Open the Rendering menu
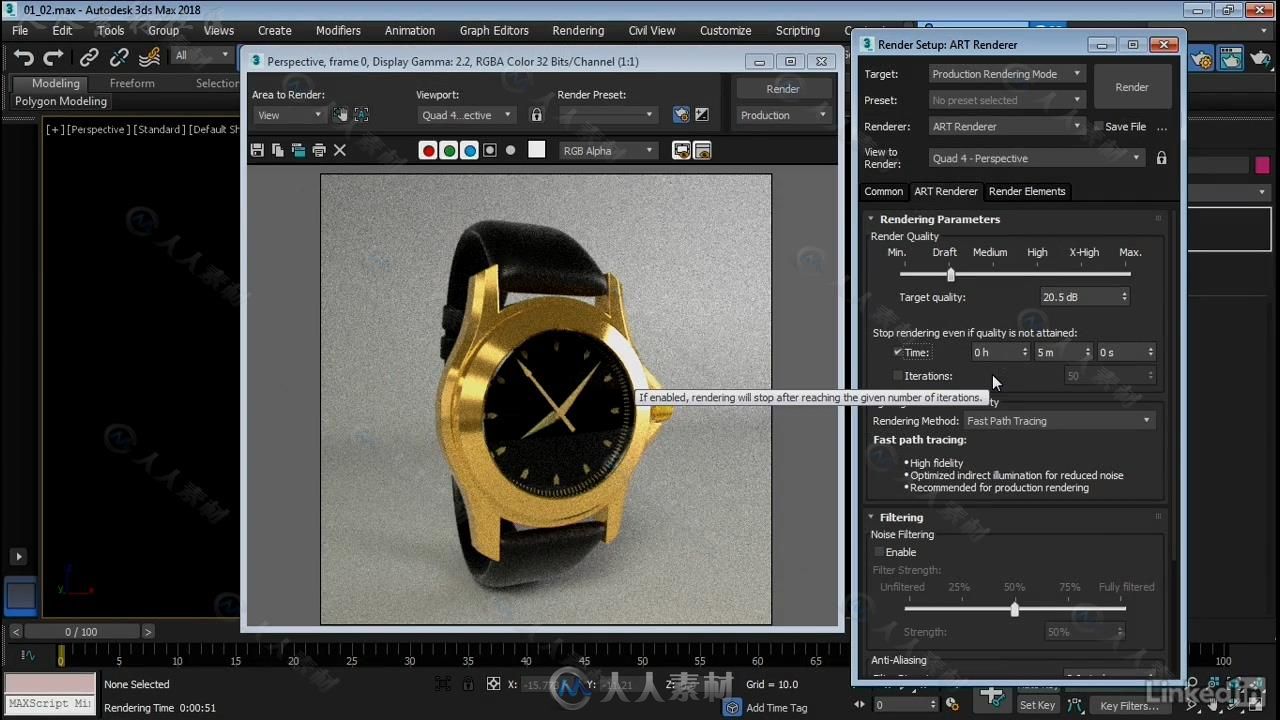This screenshot has width=1280, height=720. (578, 30)
